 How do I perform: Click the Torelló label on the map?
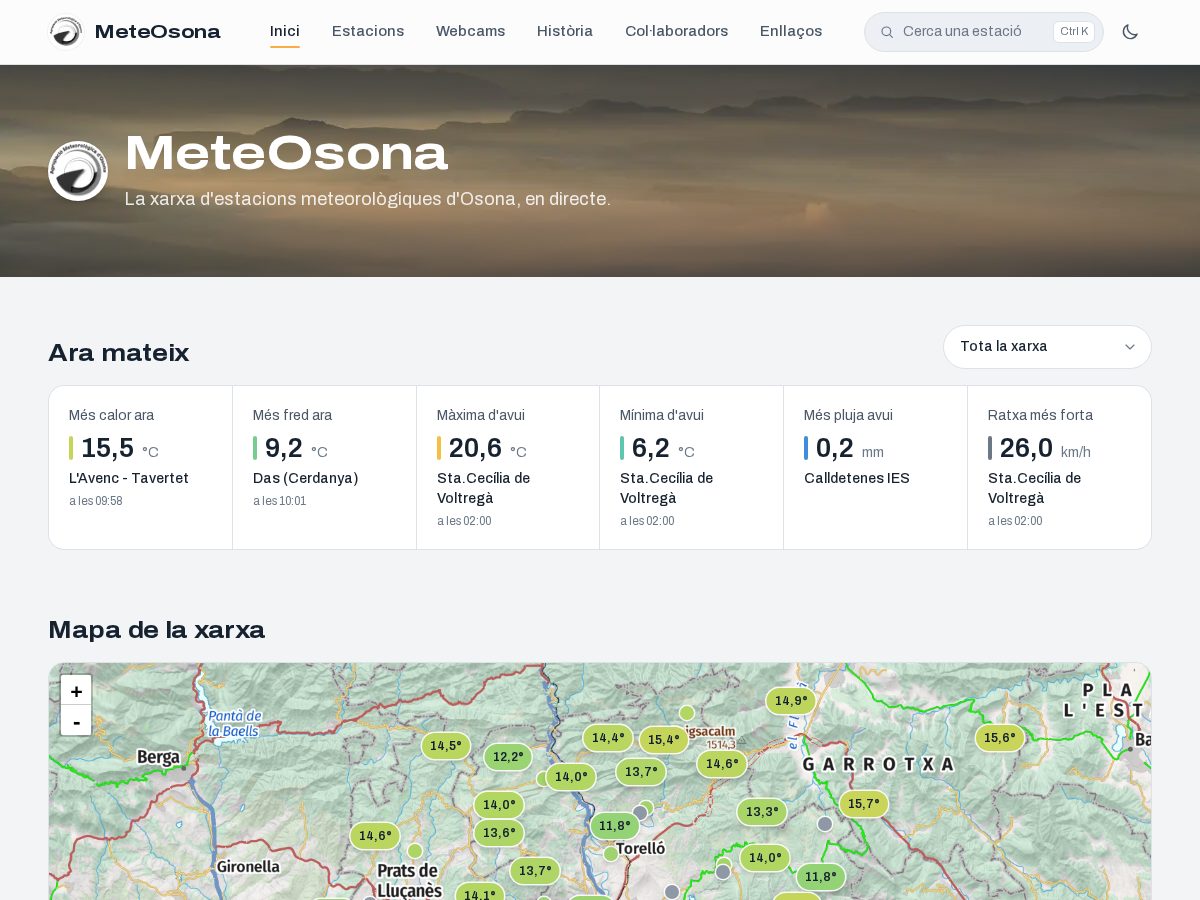click(641, 848)
